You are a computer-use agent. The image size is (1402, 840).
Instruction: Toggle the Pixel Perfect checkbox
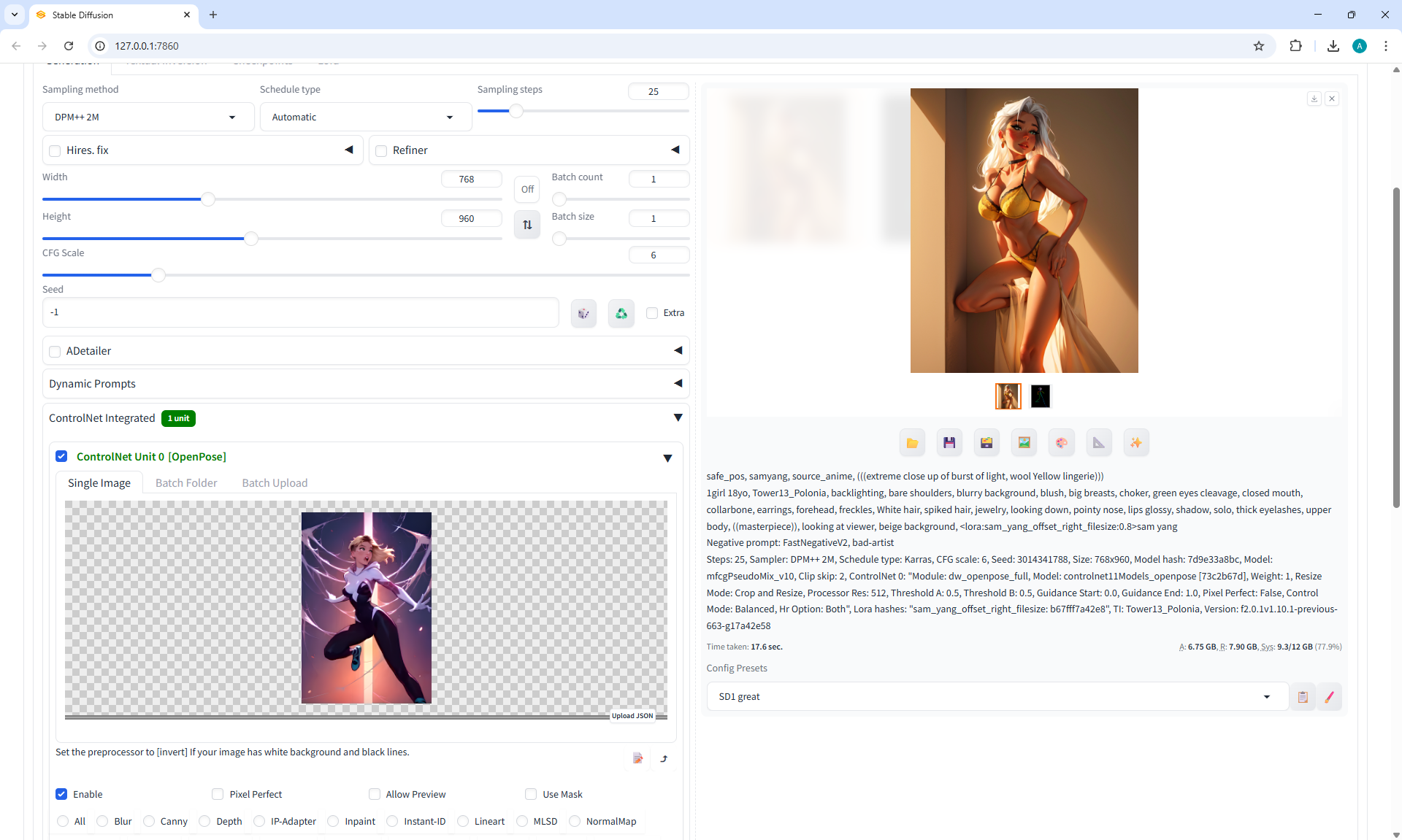click(x=218, y=794)
